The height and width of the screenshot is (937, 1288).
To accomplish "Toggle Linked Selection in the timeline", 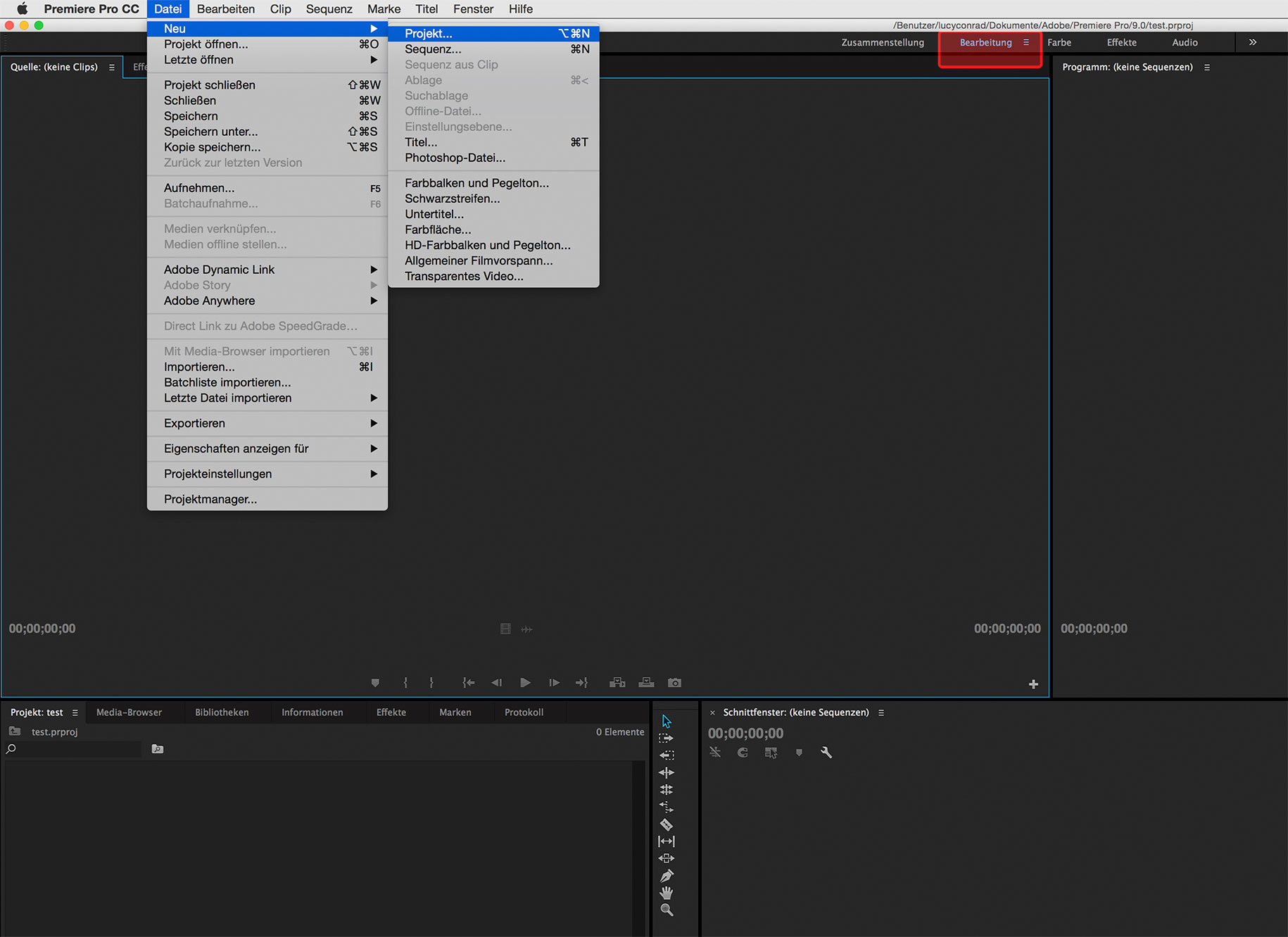I will point(771,753).
